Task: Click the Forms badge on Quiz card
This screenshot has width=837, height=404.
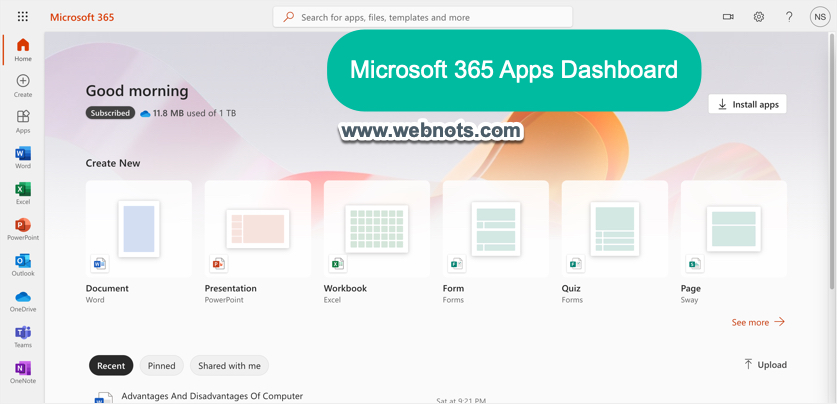Action: tap(575, 263)
